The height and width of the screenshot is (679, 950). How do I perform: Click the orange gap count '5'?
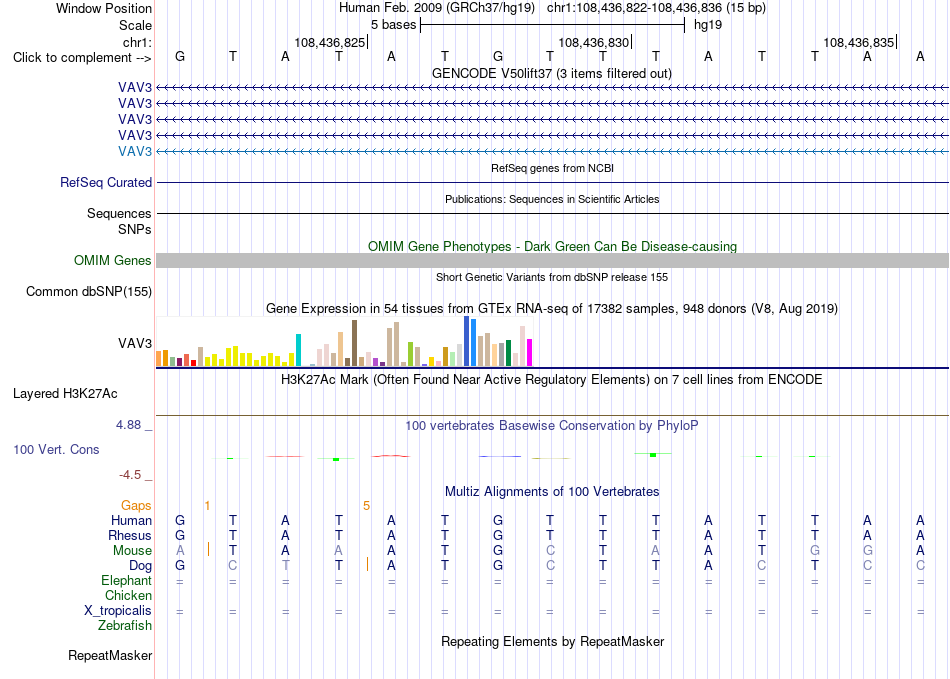pyautogui.click(x=367, y=506)
